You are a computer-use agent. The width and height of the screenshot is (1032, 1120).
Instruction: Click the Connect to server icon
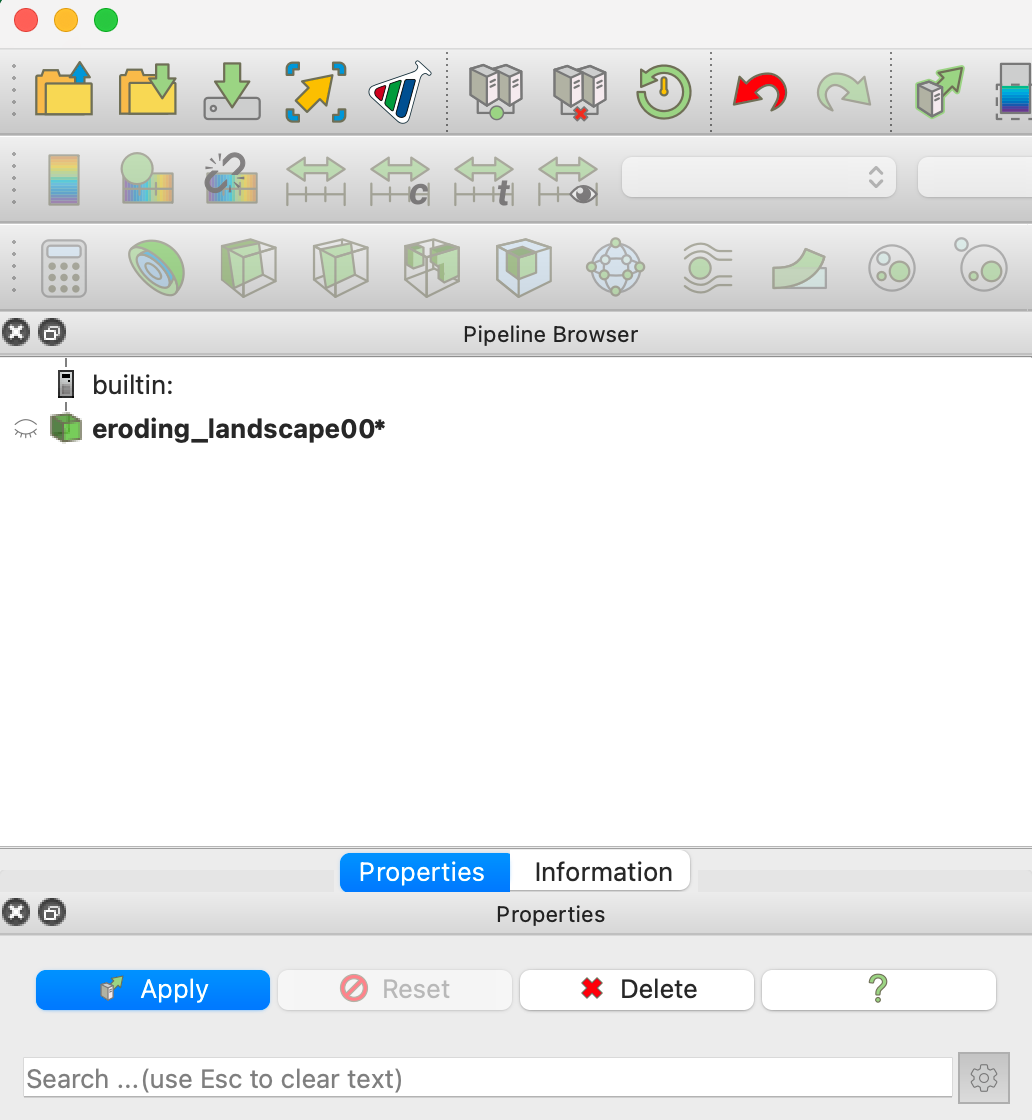click(496, 91)
